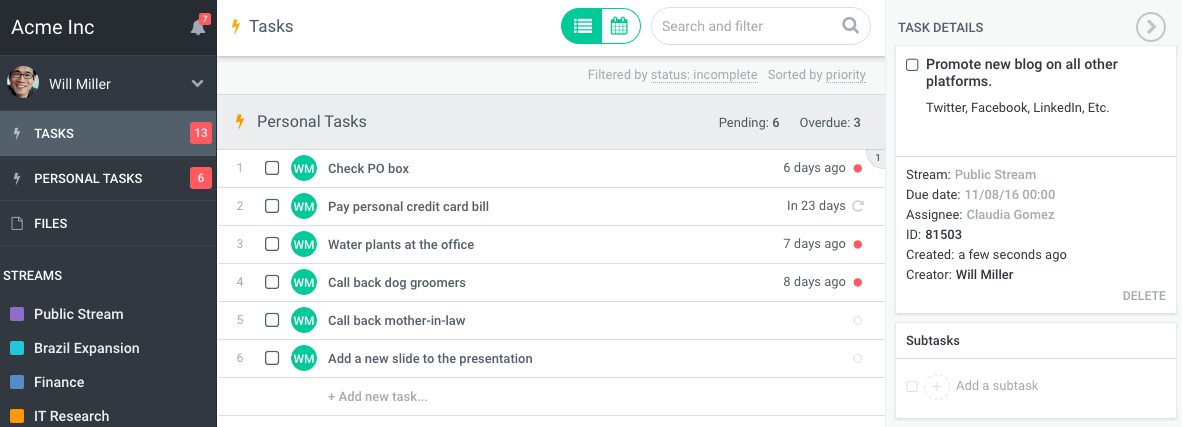
Task: Open Files in the sidebar
Action: [51, 224]
